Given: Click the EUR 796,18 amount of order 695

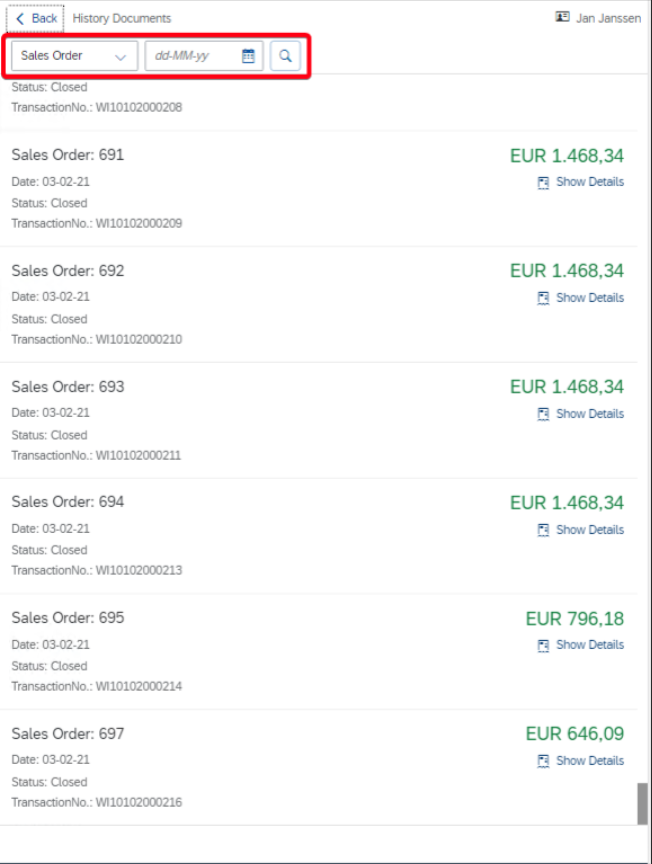Looking at the screenshot, I should pos(574,619).
